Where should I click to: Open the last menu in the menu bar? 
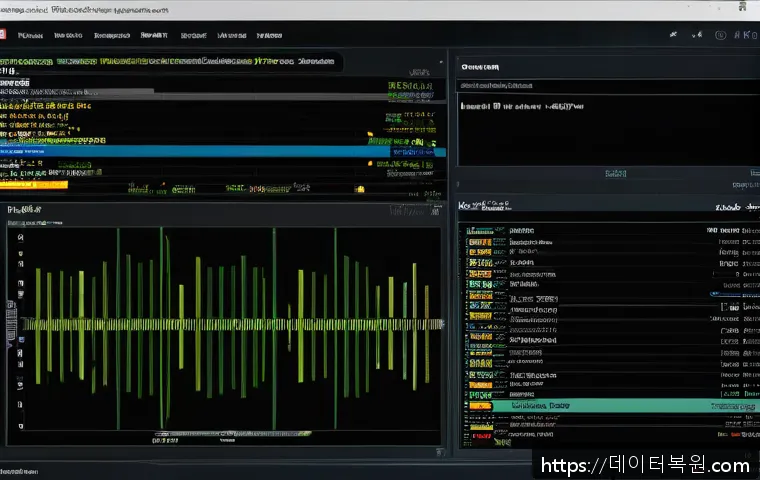coord(269,35)
